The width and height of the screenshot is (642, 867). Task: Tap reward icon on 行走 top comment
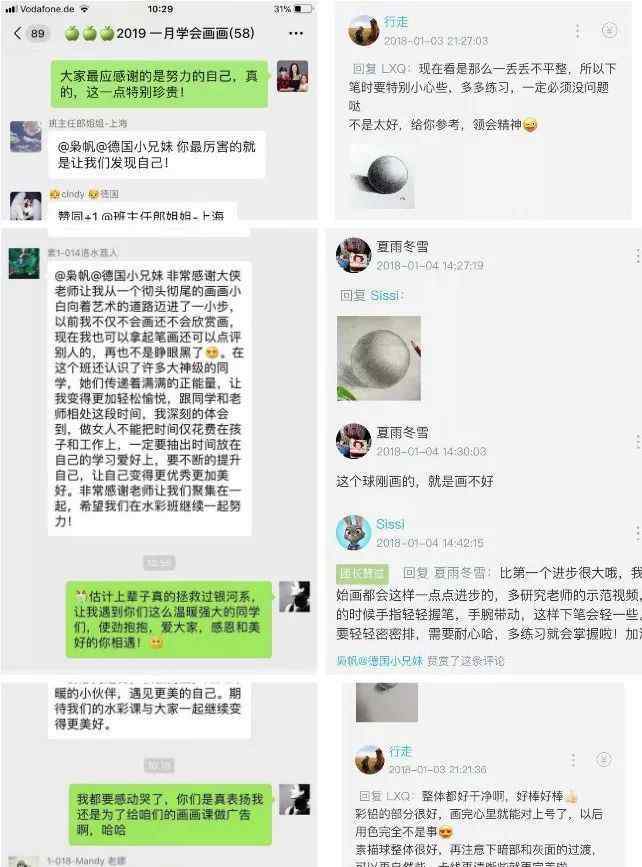[609, 30]
